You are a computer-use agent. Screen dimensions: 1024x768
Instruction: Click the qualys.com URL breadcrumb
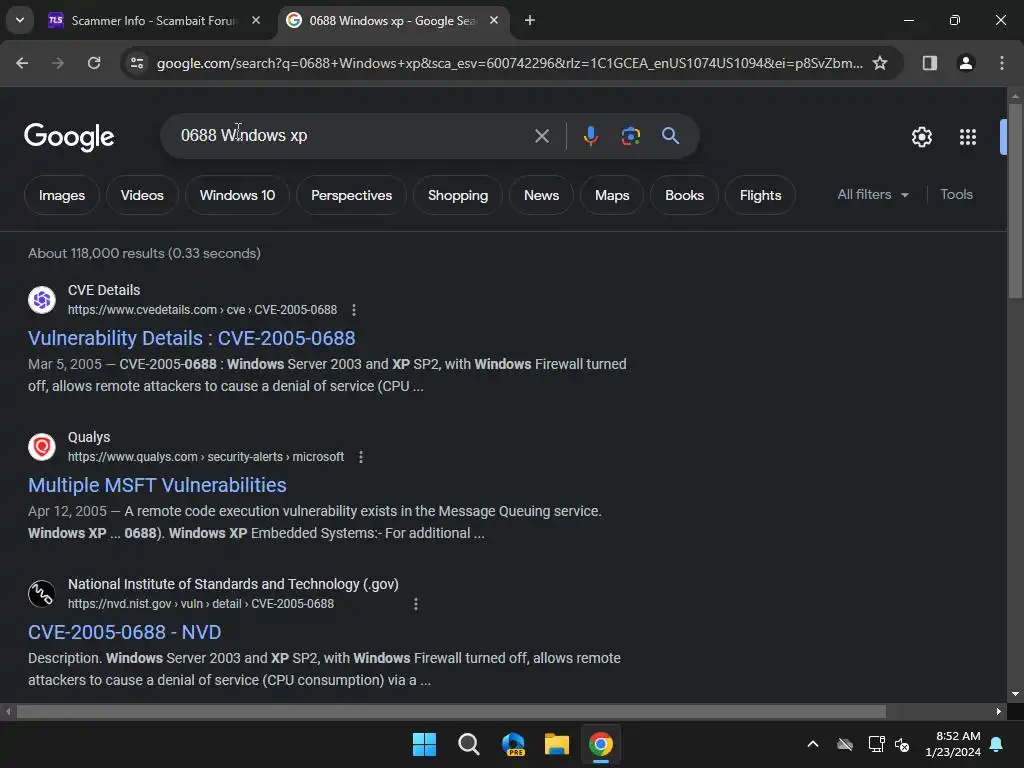pos(206,456)
